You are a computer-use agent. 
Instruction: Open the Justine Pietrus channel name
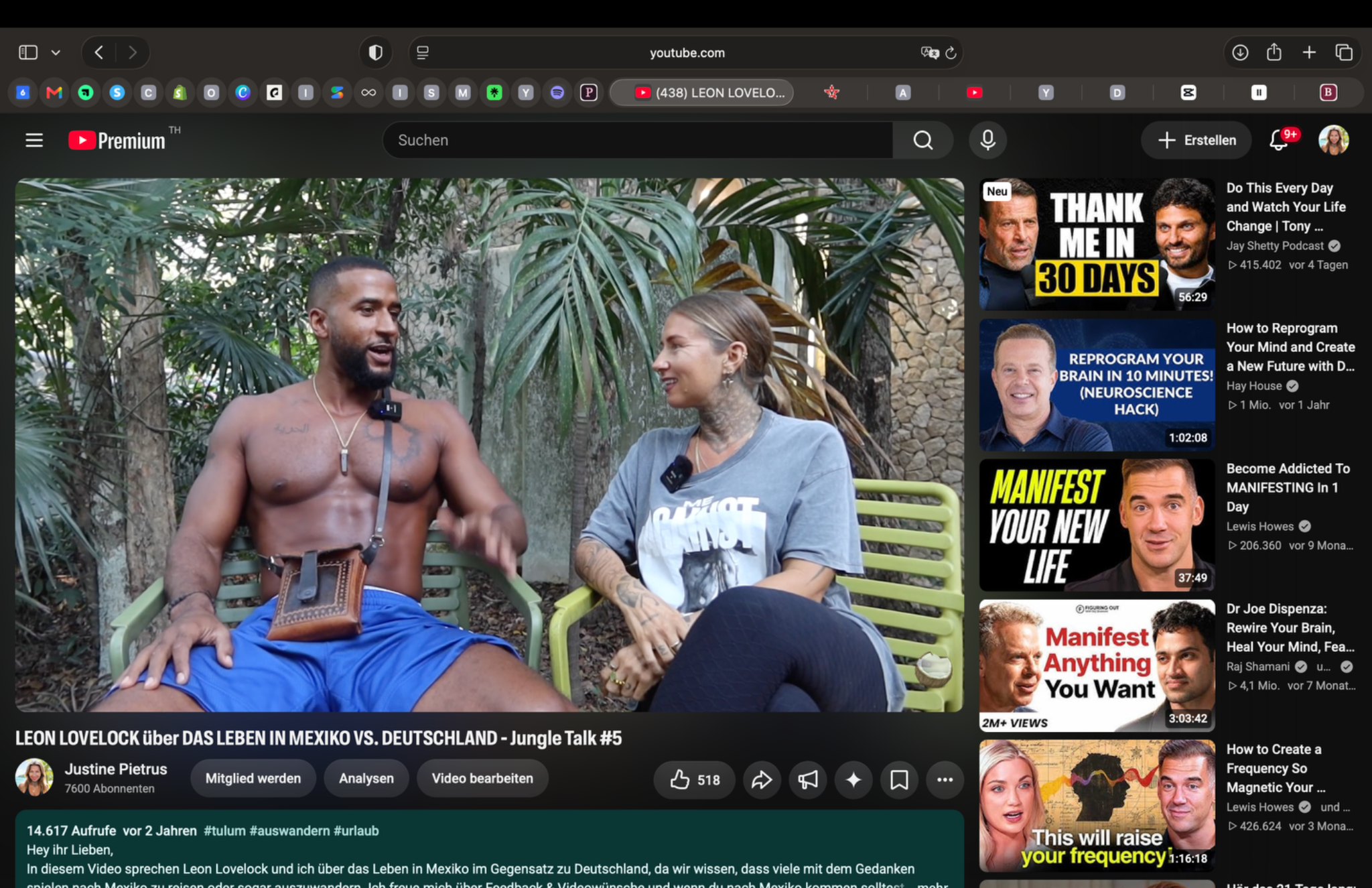[x=116, y=769]
